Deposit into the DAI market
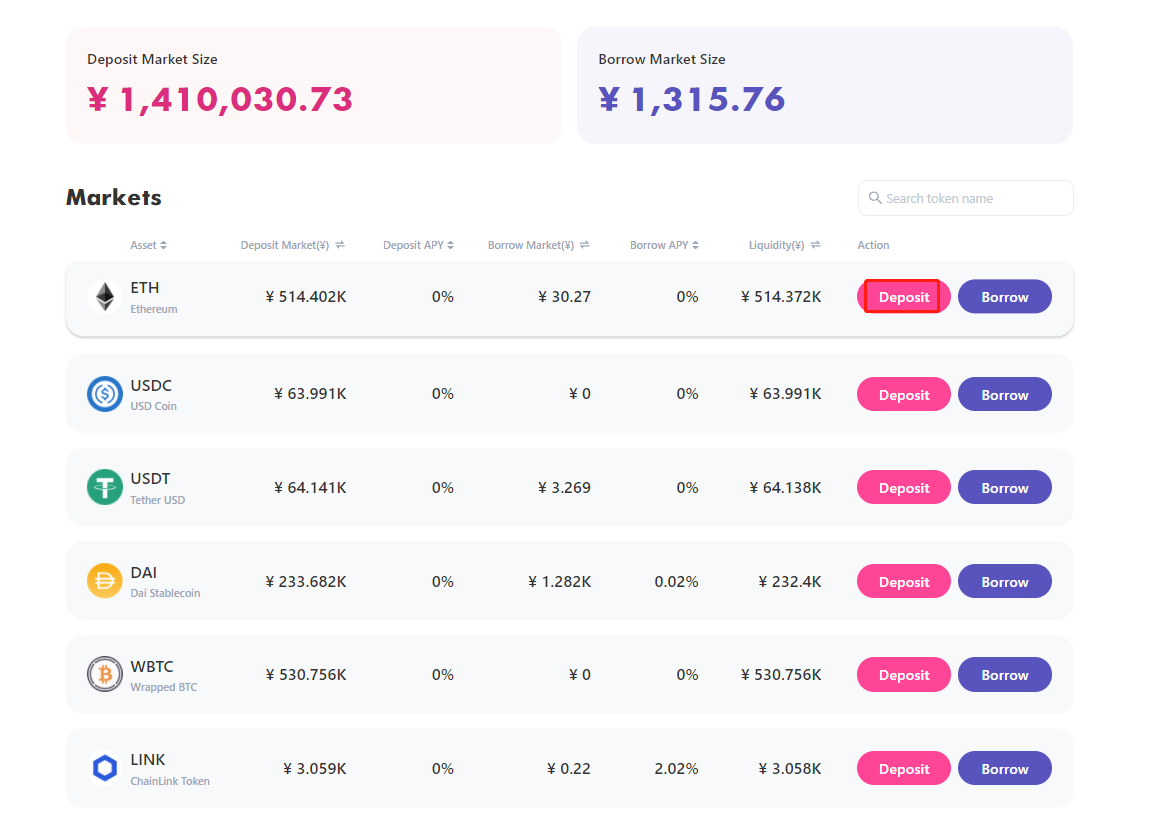 coord(903,581)
